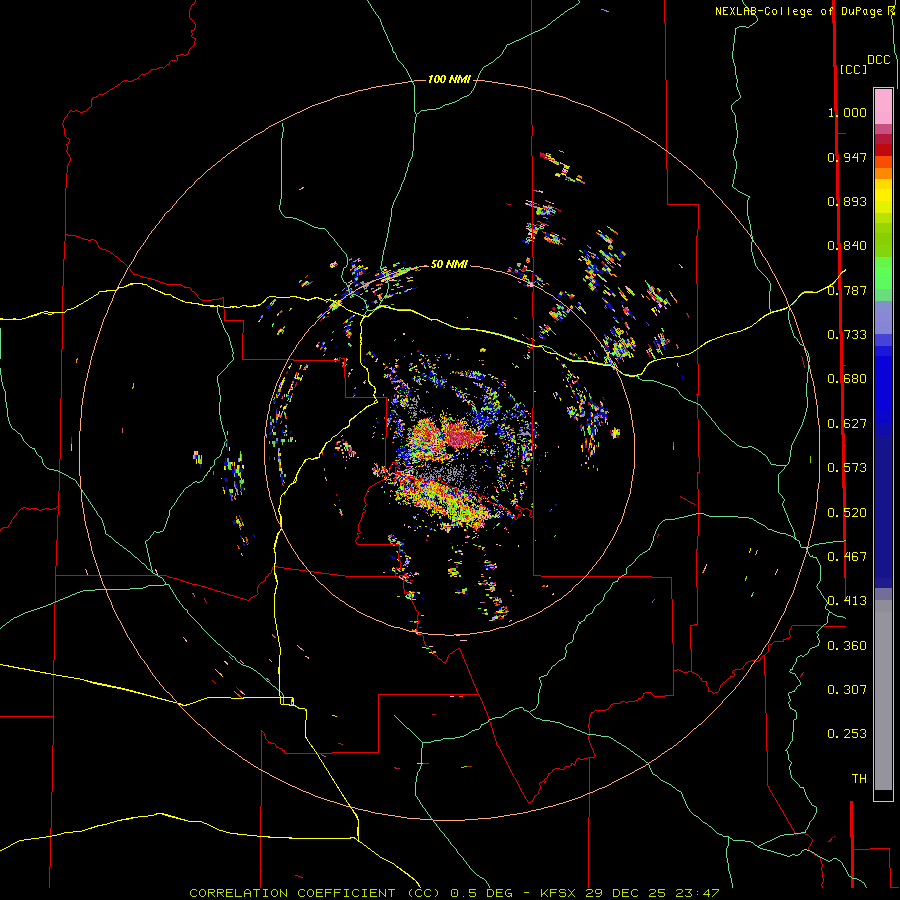
Task: Select the 0.787 scale value
Action: tap(847, 290)
